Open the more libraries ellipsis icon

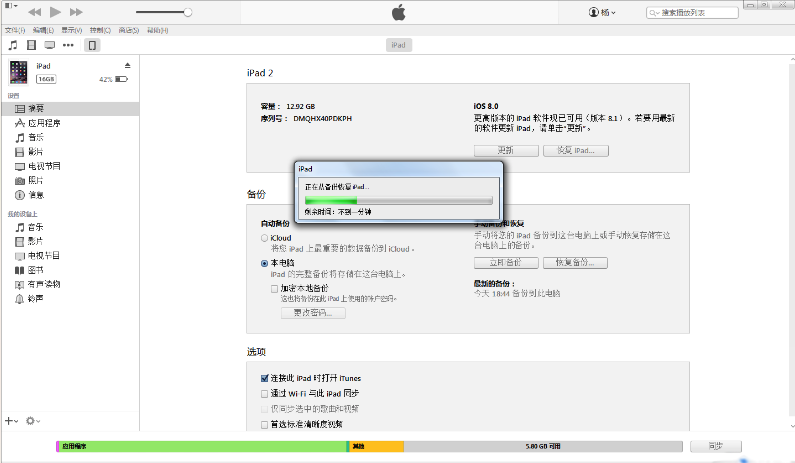coord(68,45)
